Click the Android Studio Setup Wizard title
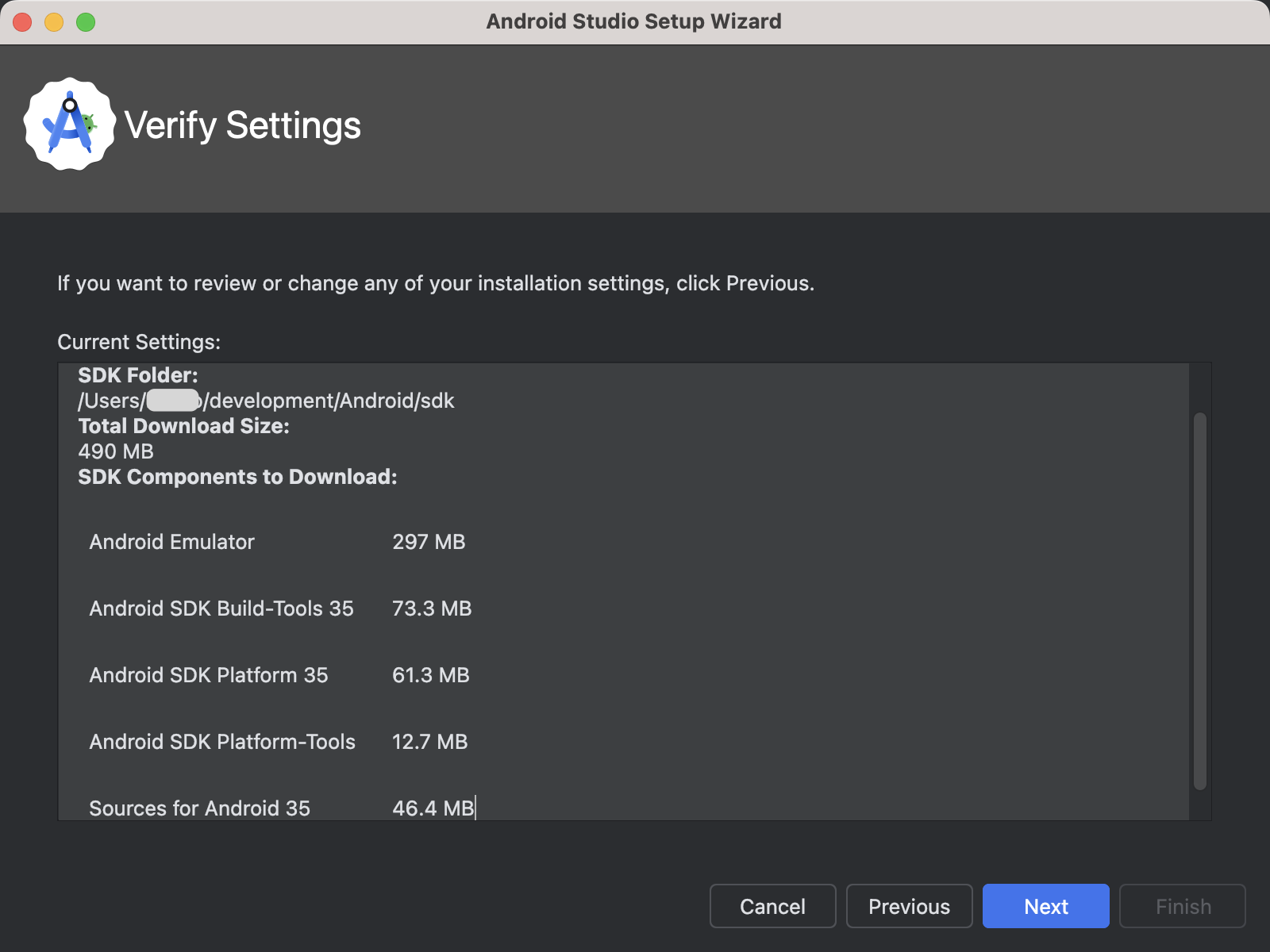Viewport: 1270px width, 952px height. (634, 21)
